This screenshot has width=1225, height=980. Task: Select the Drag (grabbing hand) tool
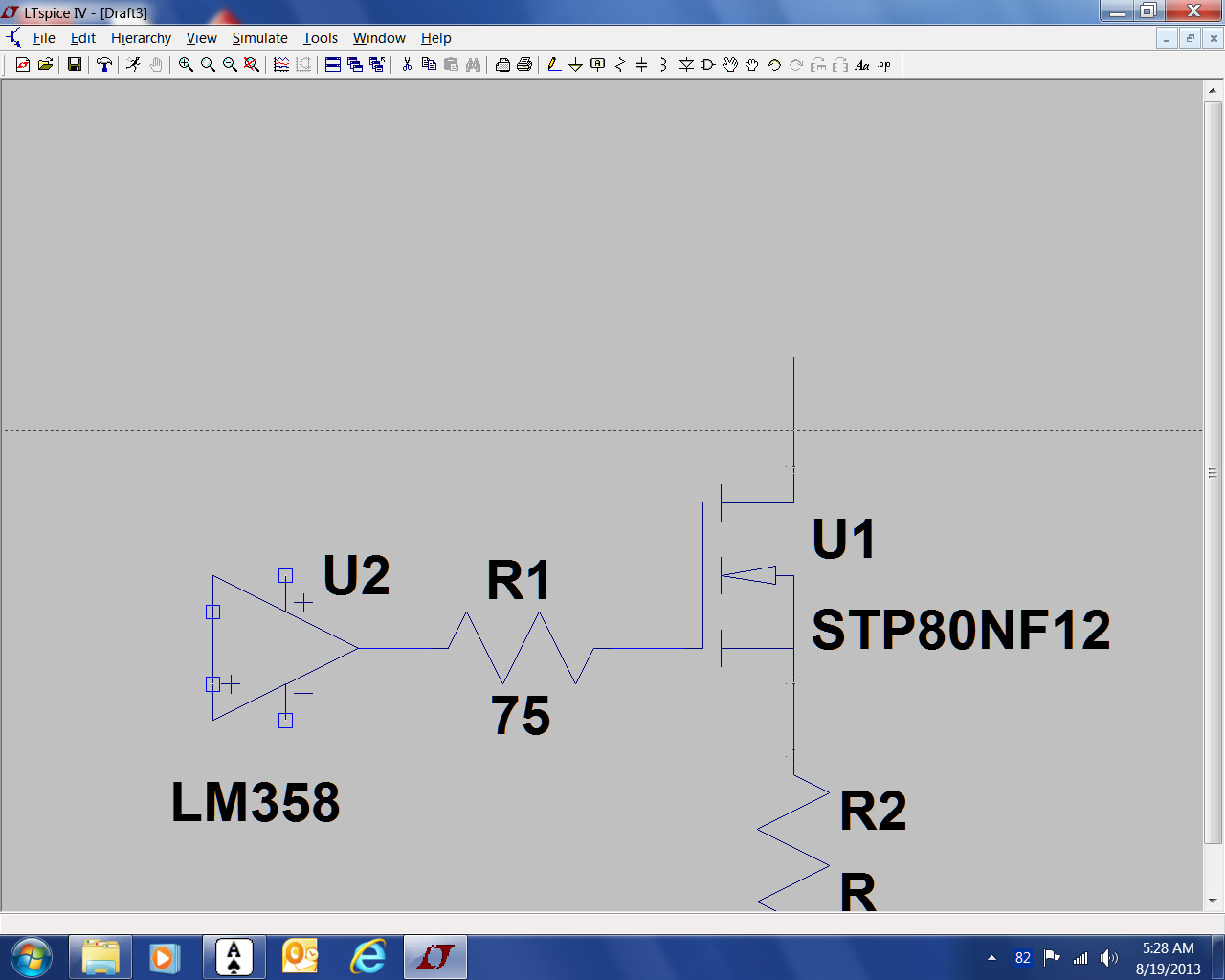pyautogui.click(x=752, y=65)
